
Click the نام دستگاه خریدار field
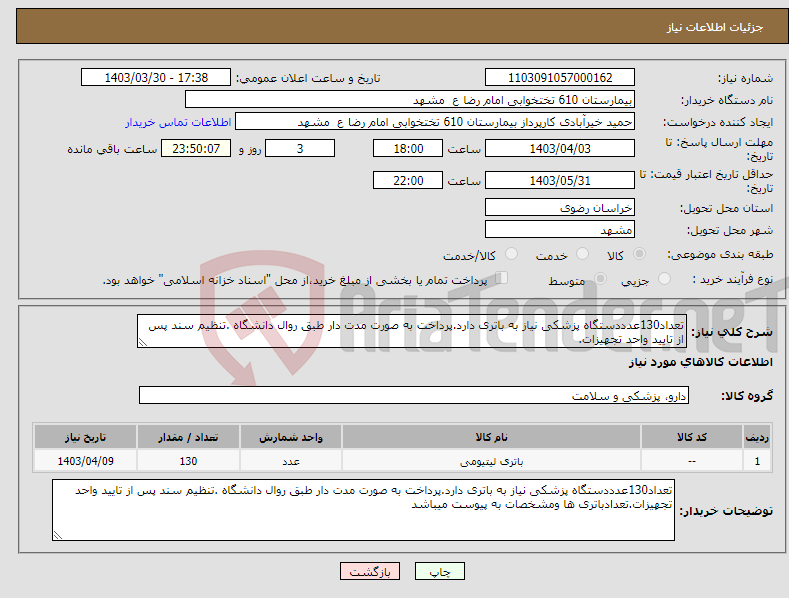410,100
